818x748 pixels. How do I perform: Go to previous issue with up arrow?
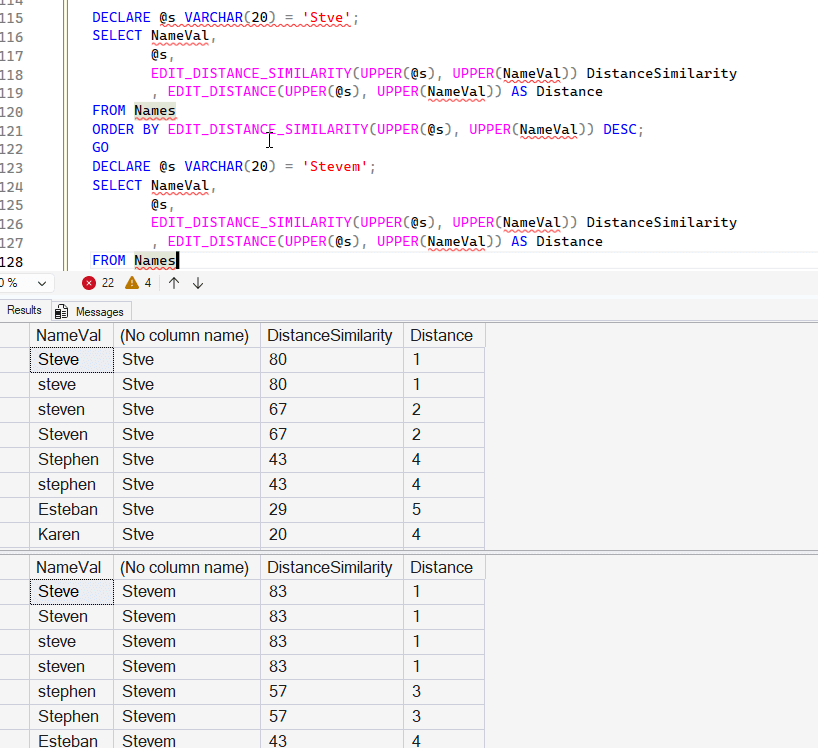pos(174,283)
